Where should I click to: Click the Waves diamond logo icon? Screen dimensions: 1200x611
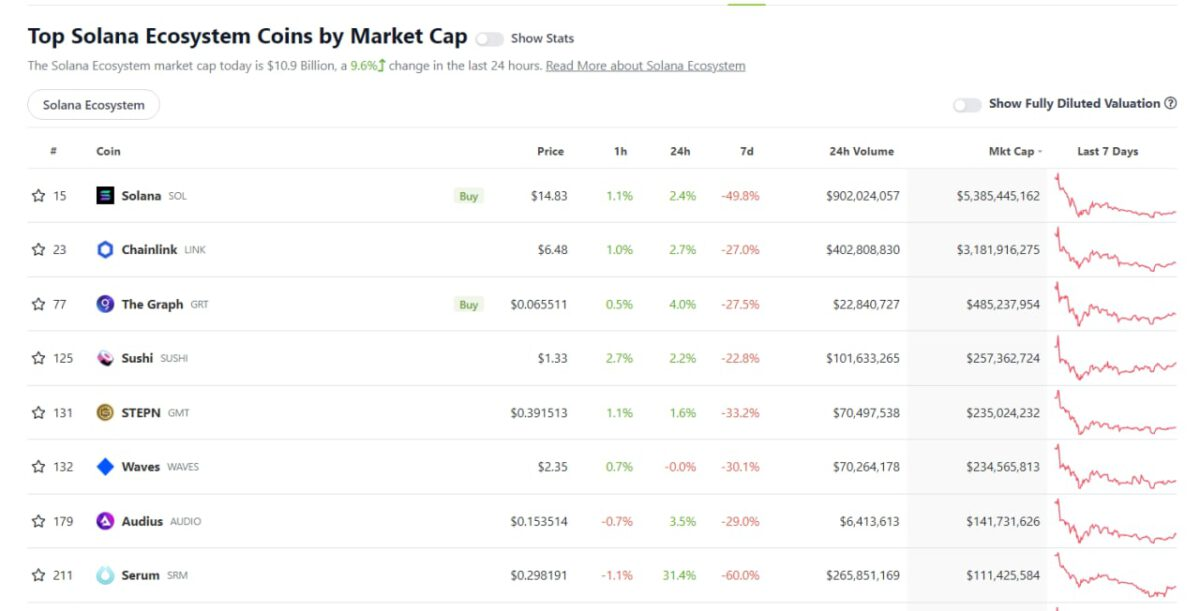coord(105,467)
